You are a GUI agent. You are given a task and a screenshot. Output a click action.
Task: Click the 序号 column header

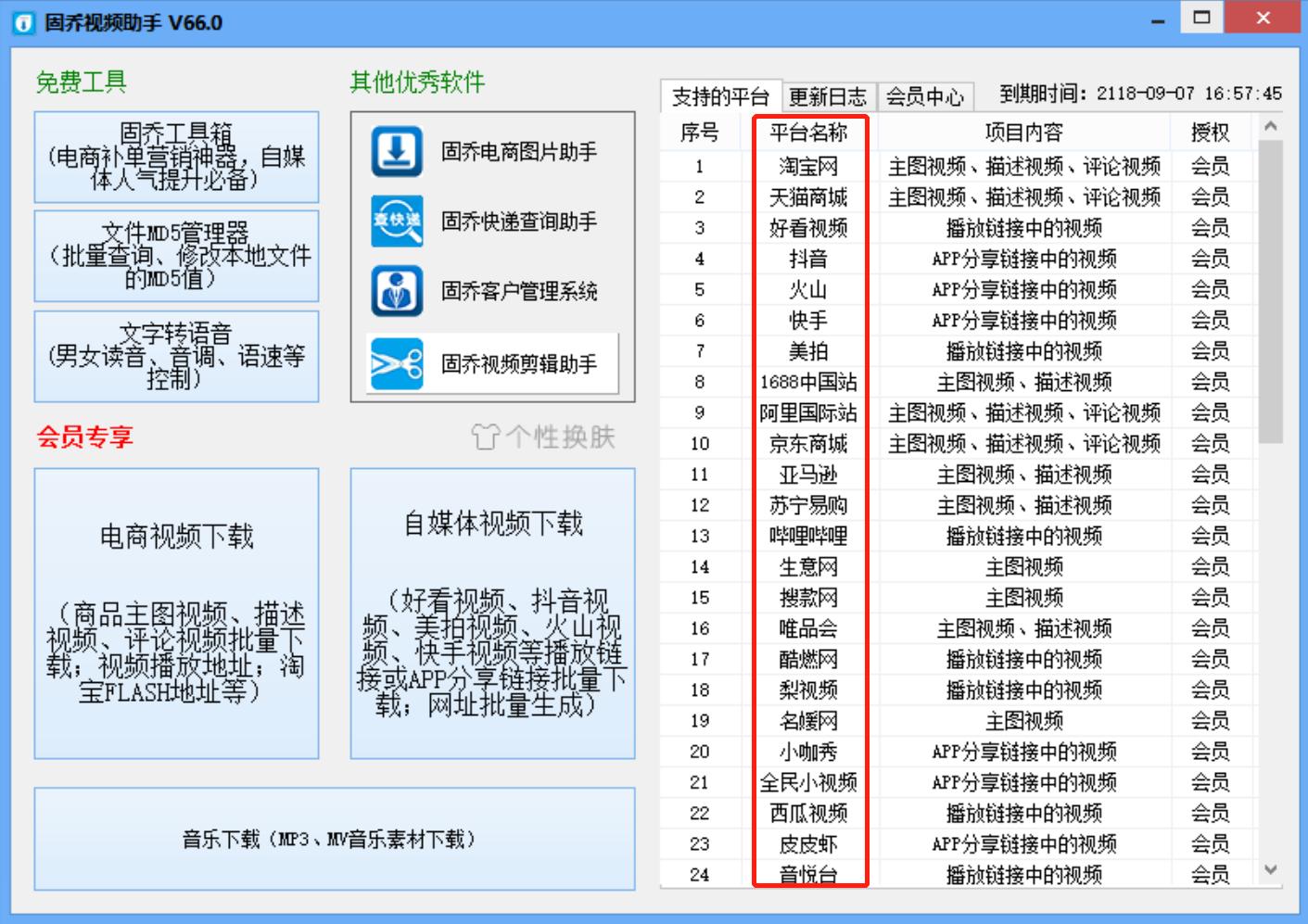pyautogui.click(x=700, y=133)
